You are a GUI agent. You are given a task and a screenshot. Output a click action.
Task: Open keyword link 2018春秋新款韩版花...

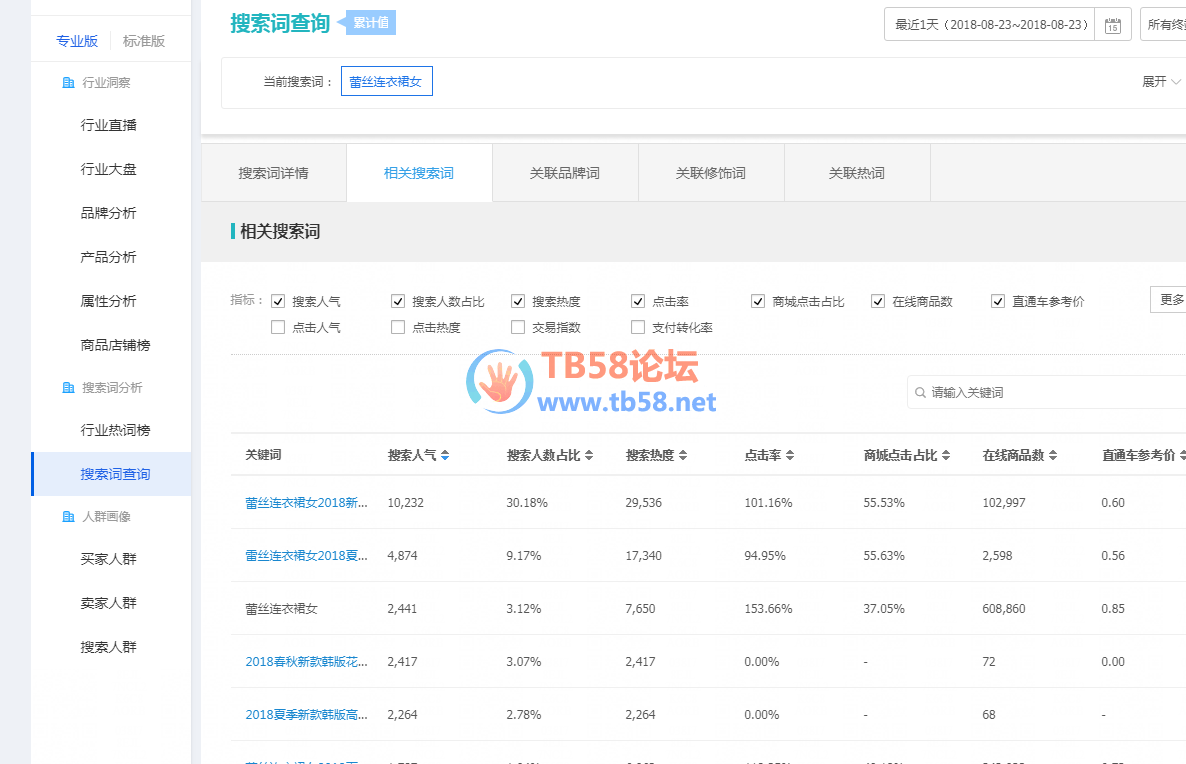(306, 661)
